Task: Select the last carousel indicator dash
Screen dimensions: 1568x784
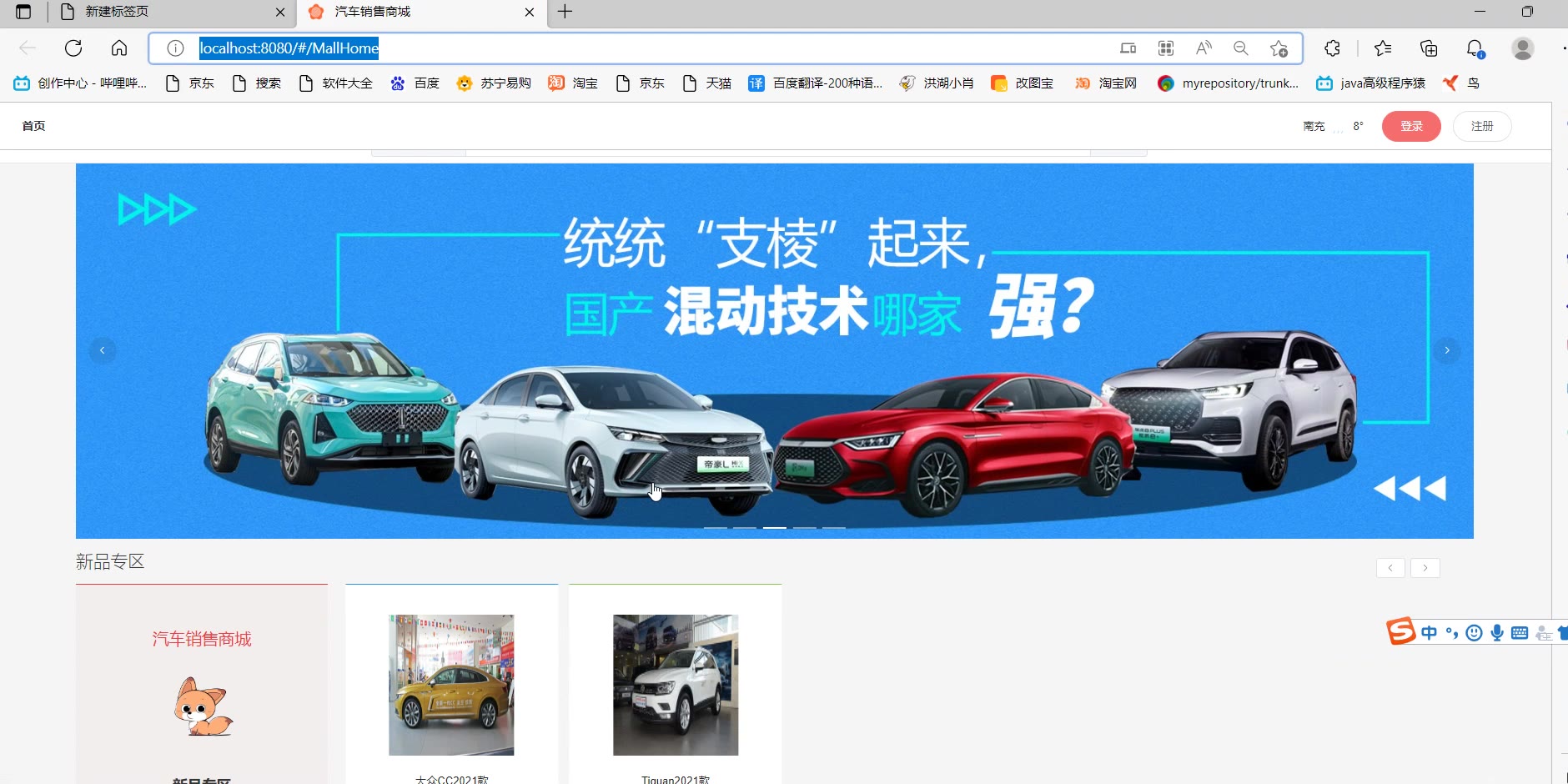Action: coord(834,528)
